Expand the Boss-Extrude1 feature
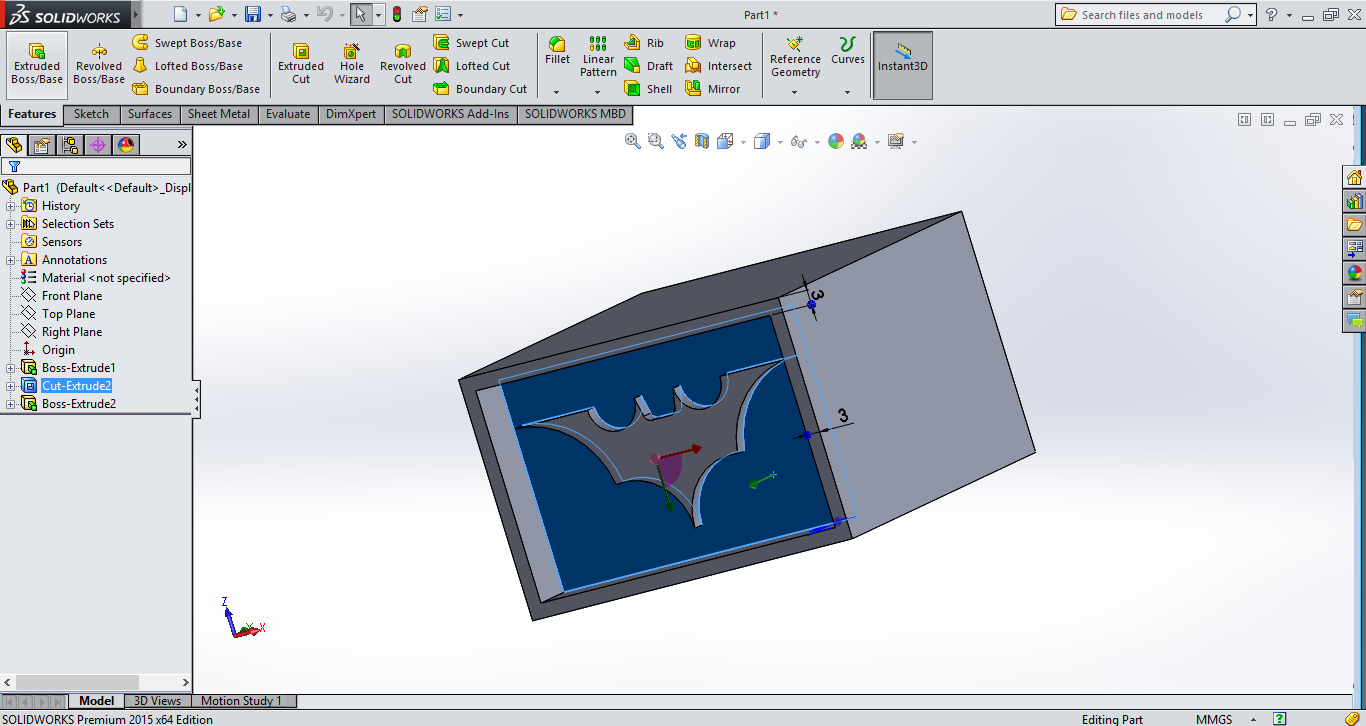Image resolution: width=1366 pixels, height=726 pixels. tap(11, 368)
